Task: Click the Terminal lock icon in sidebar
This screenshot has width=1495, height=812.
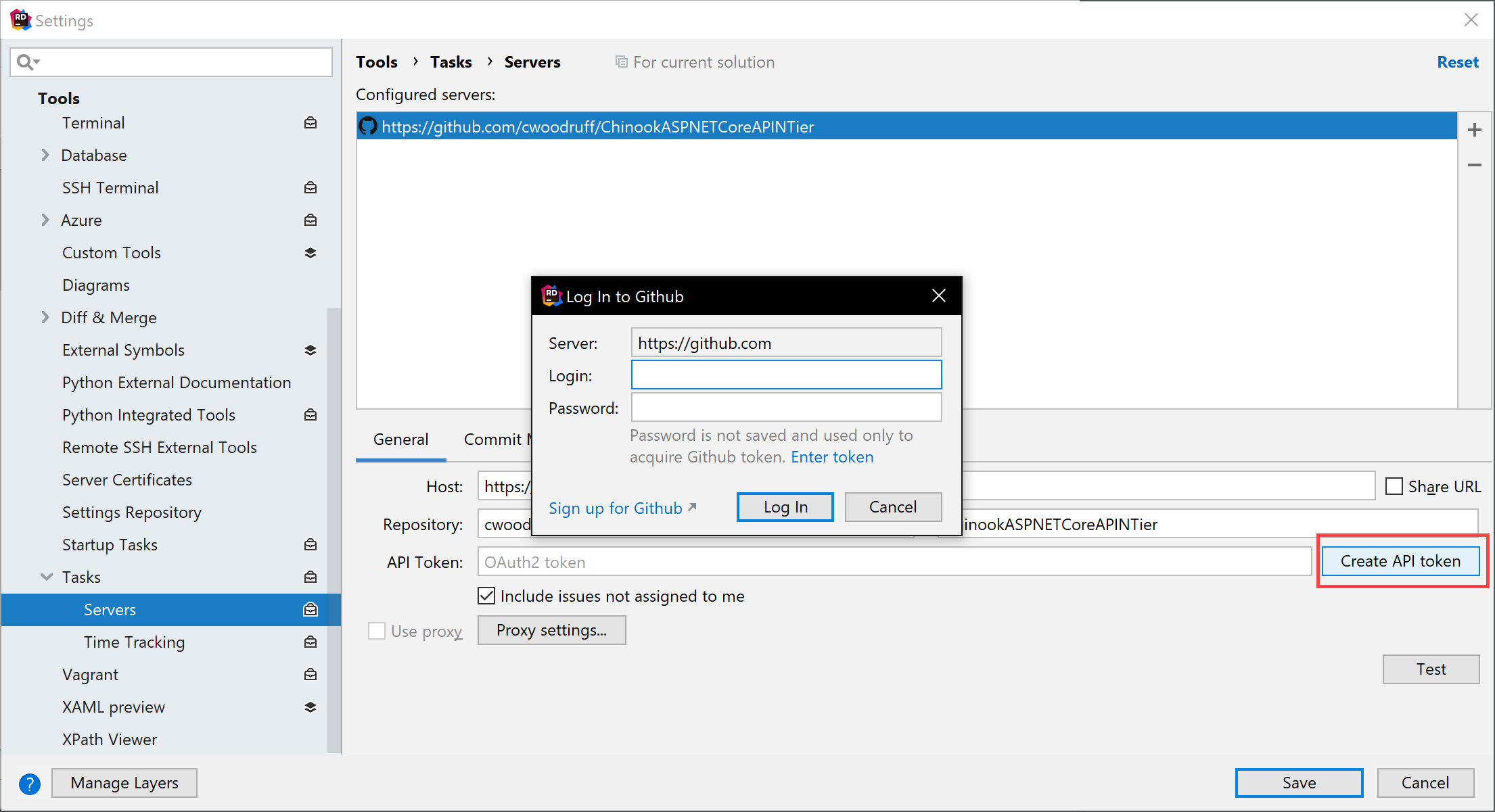Action: (311, 122)
